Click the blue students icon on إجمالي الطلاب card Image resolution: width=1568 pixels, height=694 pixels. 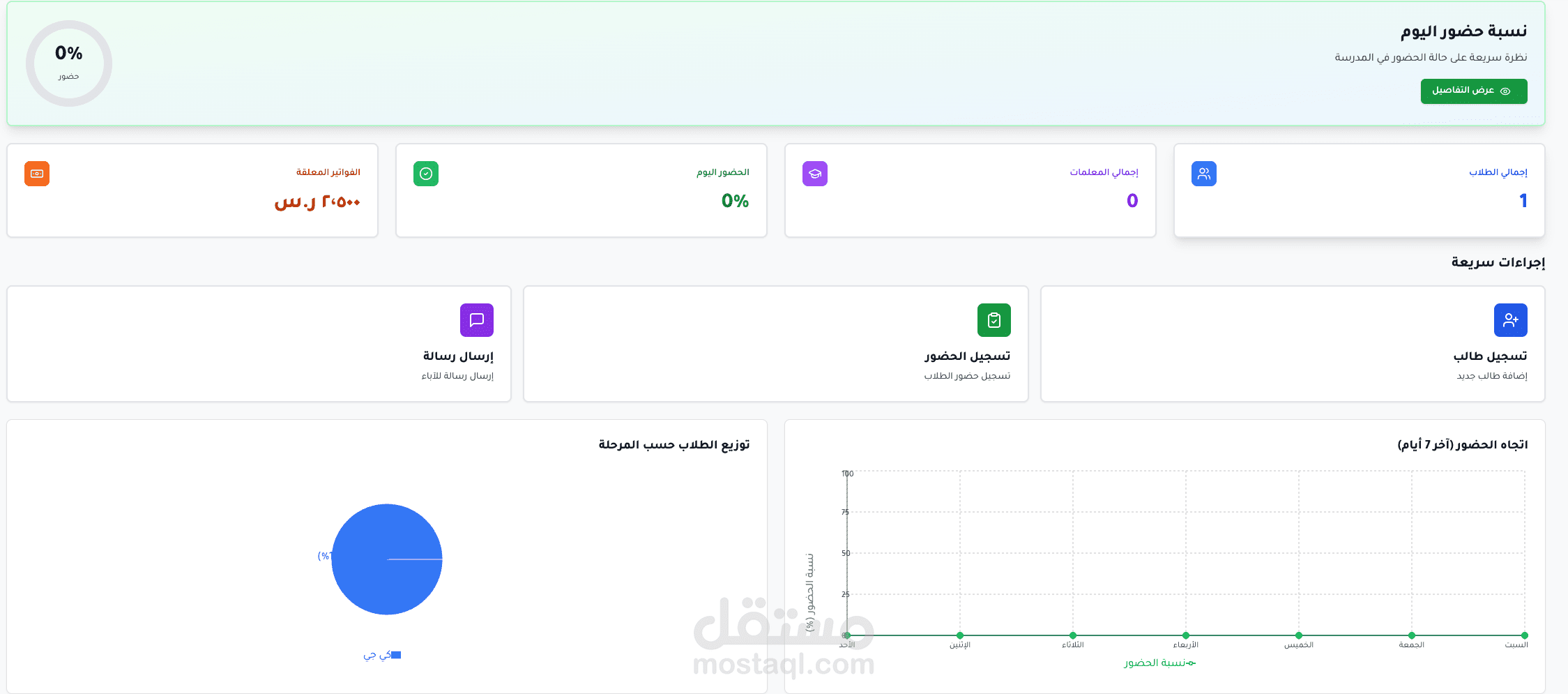coord(1203,174)
